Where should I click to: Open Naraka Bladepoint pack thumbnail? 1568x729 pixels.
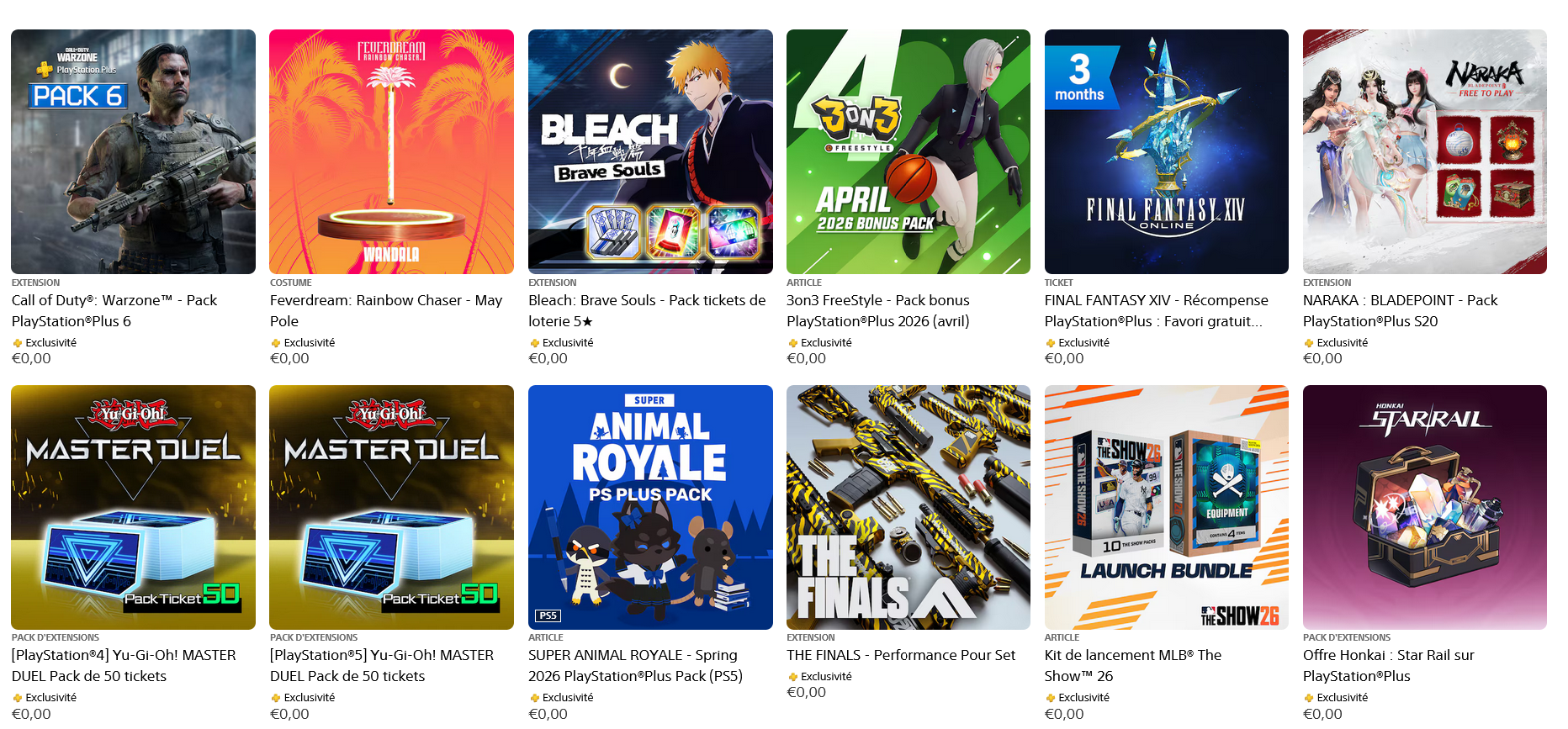[1425, 151]
